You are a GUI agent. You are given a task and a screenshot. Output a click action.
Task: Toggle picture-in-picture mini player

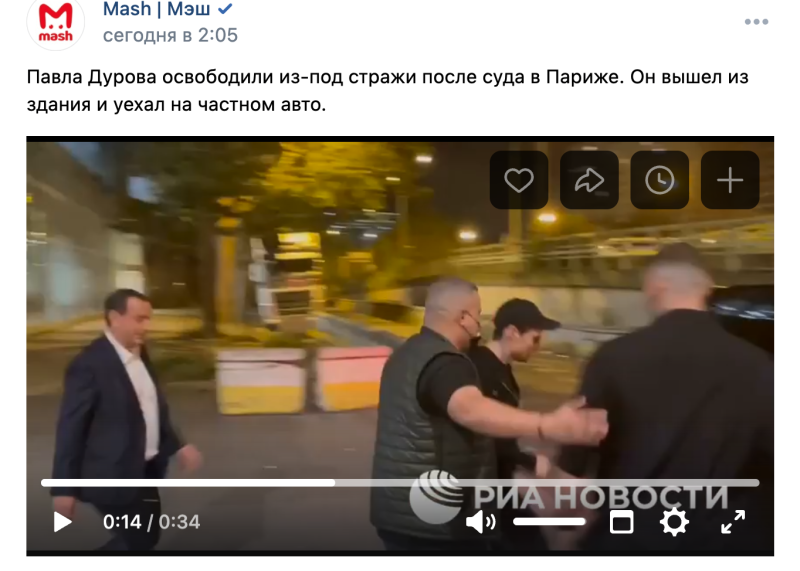click(621, 522)
